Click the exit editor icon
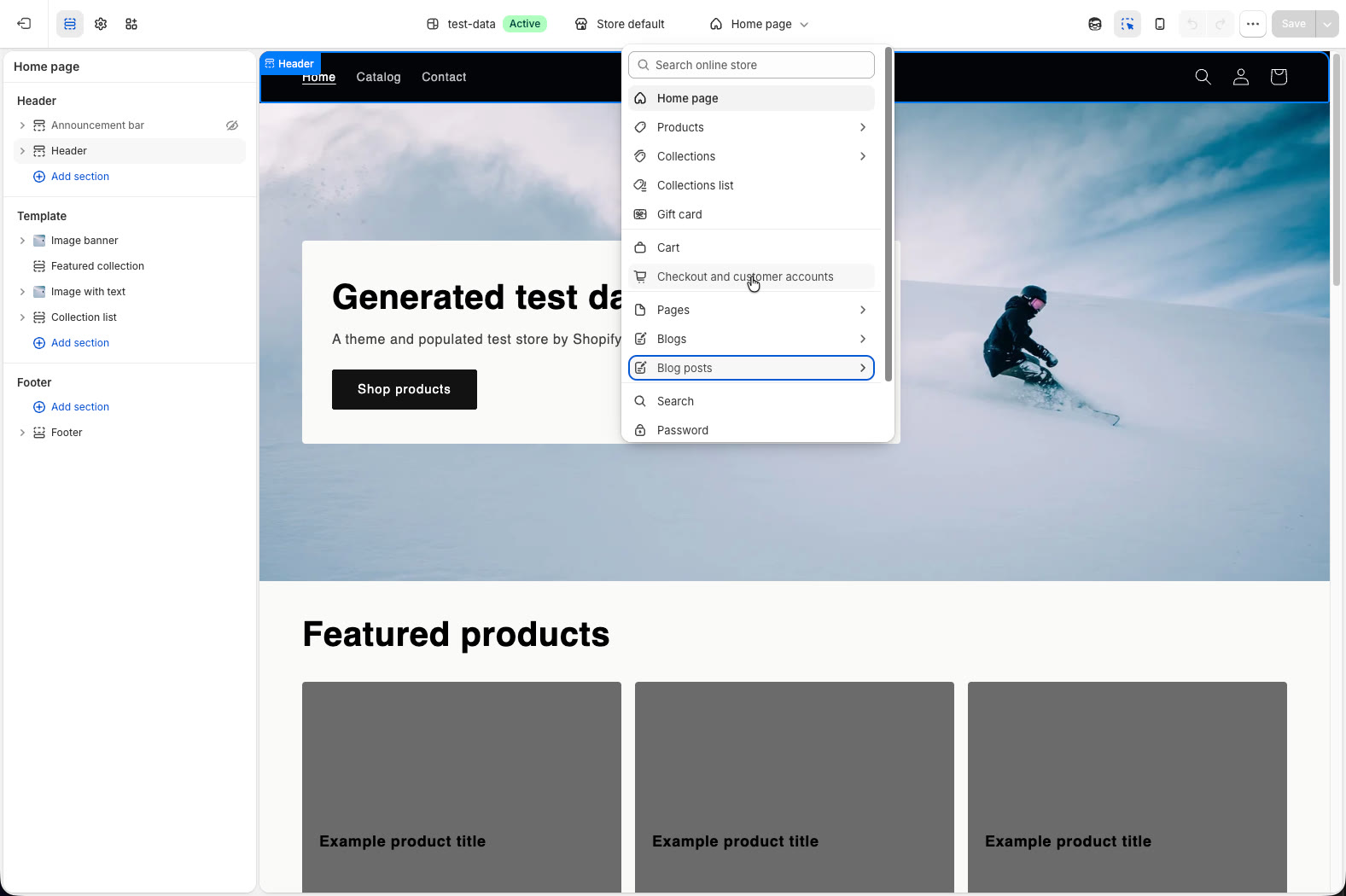Viewport: 1346px width, 896px height. [24, 24]
